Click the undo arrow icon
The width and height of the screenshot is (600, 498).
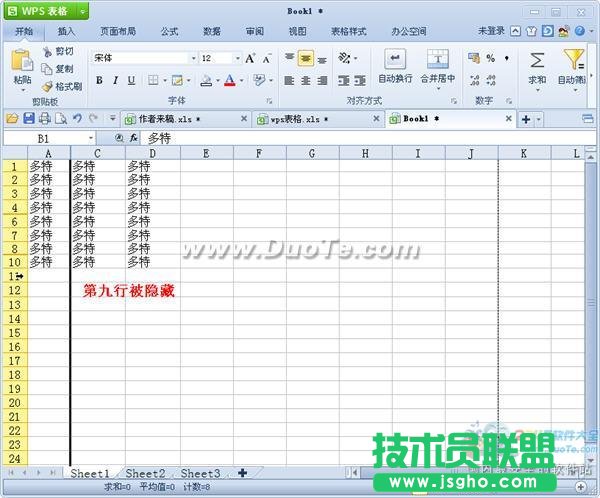pos(77,118)
